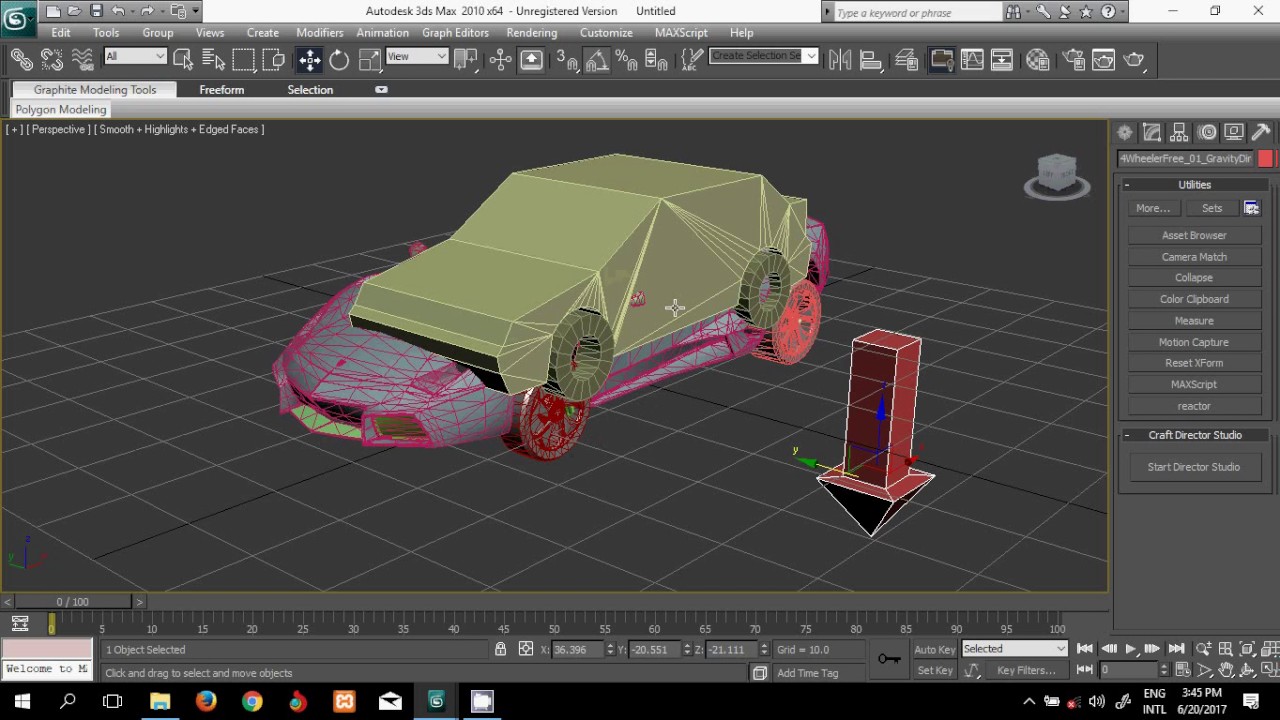This screenshot has width=1280, height=720.
Task: Activate the Select and Rotate tool
Action: [340, 60]
